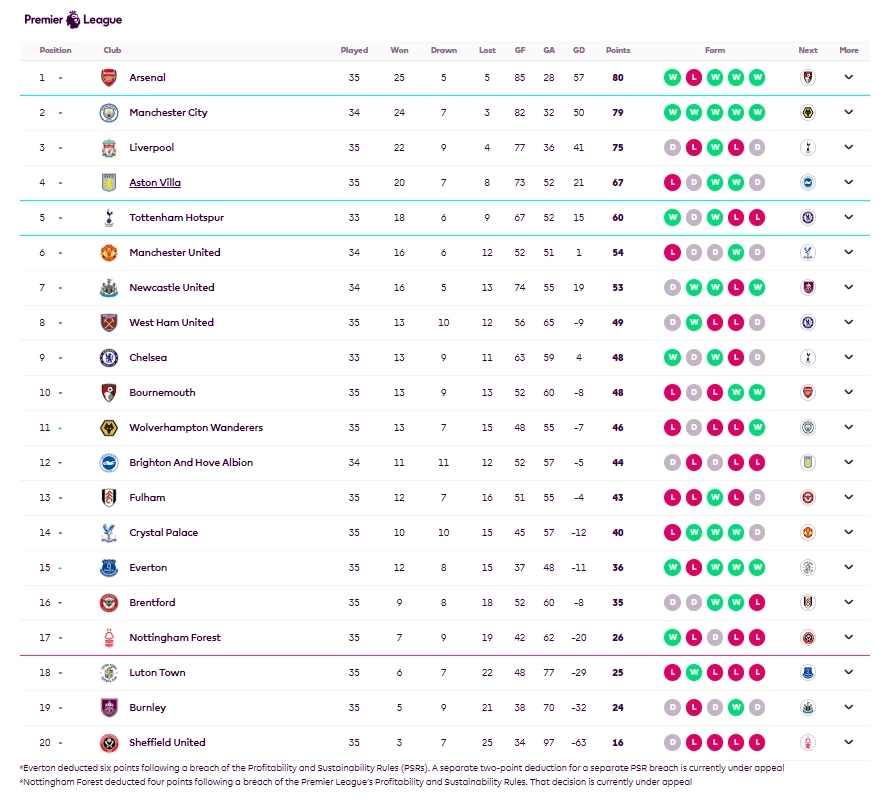This screenshot has width=895, height=802.
Task: Open the Wolverhampton Wanderers club link
Action: [196, 428]
